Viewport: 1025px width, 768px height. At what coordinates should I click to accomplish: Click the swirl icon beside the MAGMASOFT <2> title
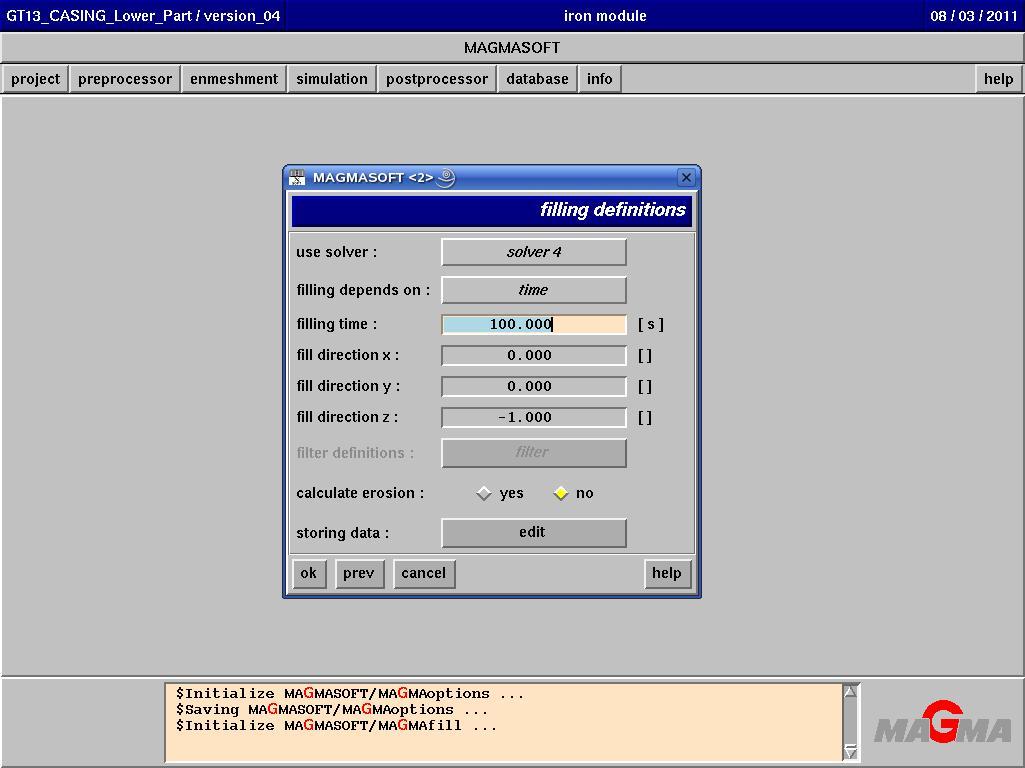coord(446,177)
